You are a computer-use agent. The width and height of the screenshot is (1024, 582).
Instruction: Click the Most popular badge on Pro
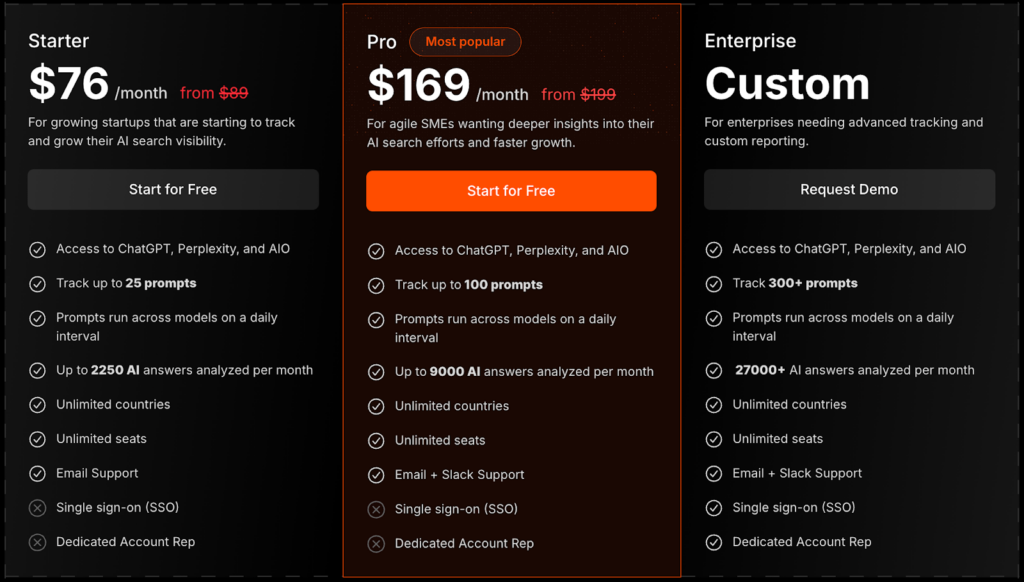click(x=465, y=42)
